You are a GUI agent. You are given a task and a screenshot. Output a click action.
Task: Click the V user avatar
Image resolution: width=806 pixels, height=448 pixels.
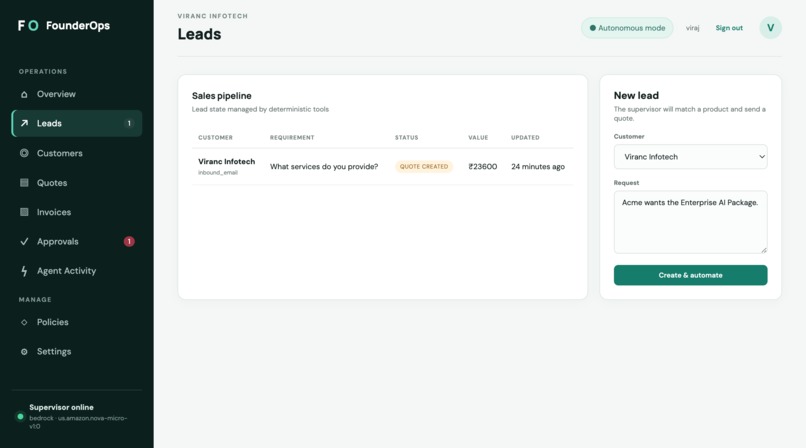click(x=770, y=28)
